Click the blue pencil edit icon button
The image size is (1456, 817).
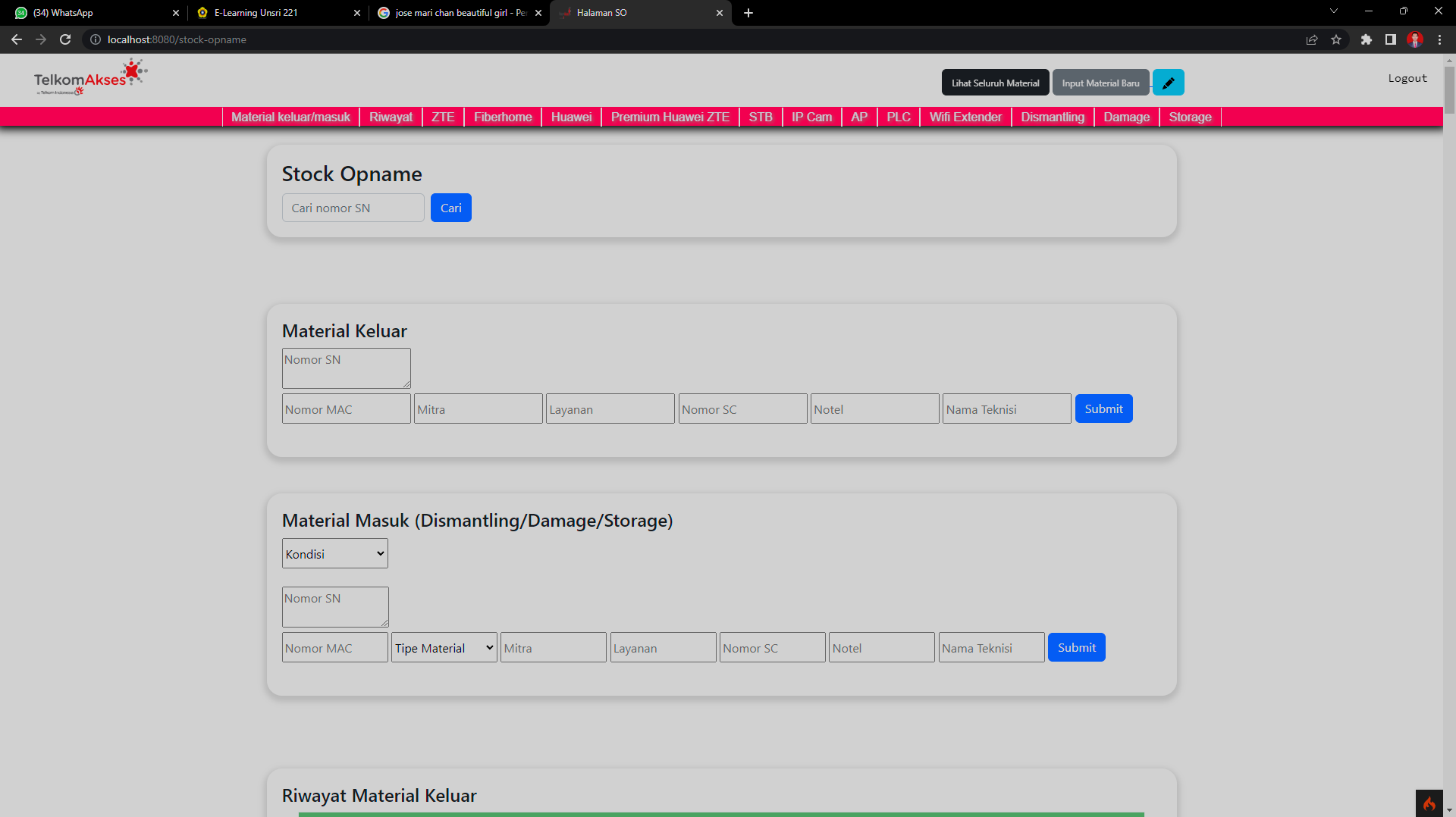pyautogui.click(x=1169, y=83)
